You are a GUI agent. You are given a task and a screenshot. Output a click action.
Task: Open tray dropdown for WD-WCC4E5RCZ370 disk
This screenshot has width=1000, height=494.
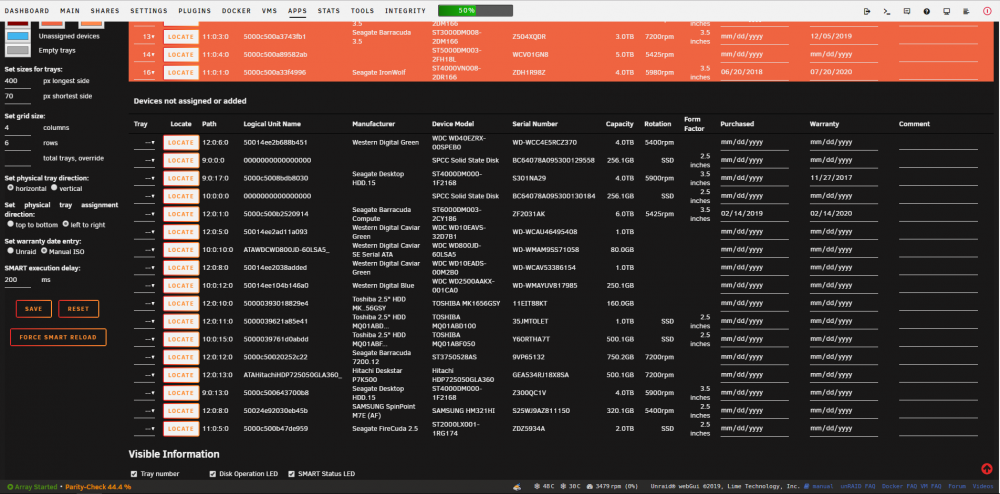coord(145,143)
